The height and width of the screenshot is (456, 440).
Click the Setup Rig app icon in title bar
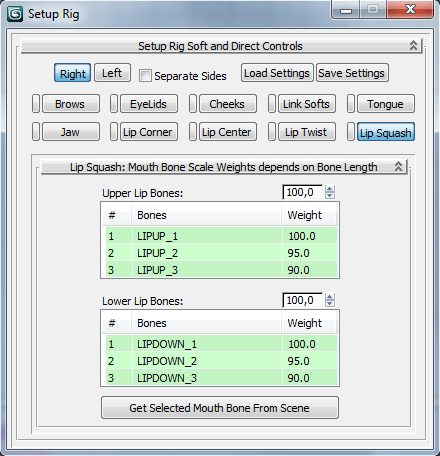15,14
